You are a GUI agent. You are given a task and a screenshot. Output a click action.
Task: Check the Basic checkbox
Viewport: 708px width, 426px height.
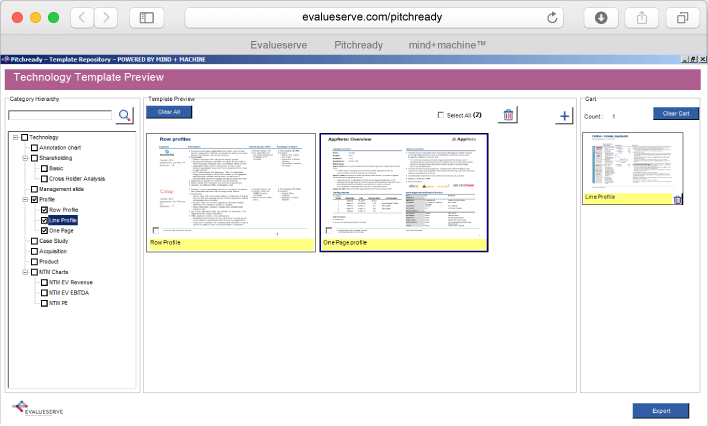[x=44, y=169]
